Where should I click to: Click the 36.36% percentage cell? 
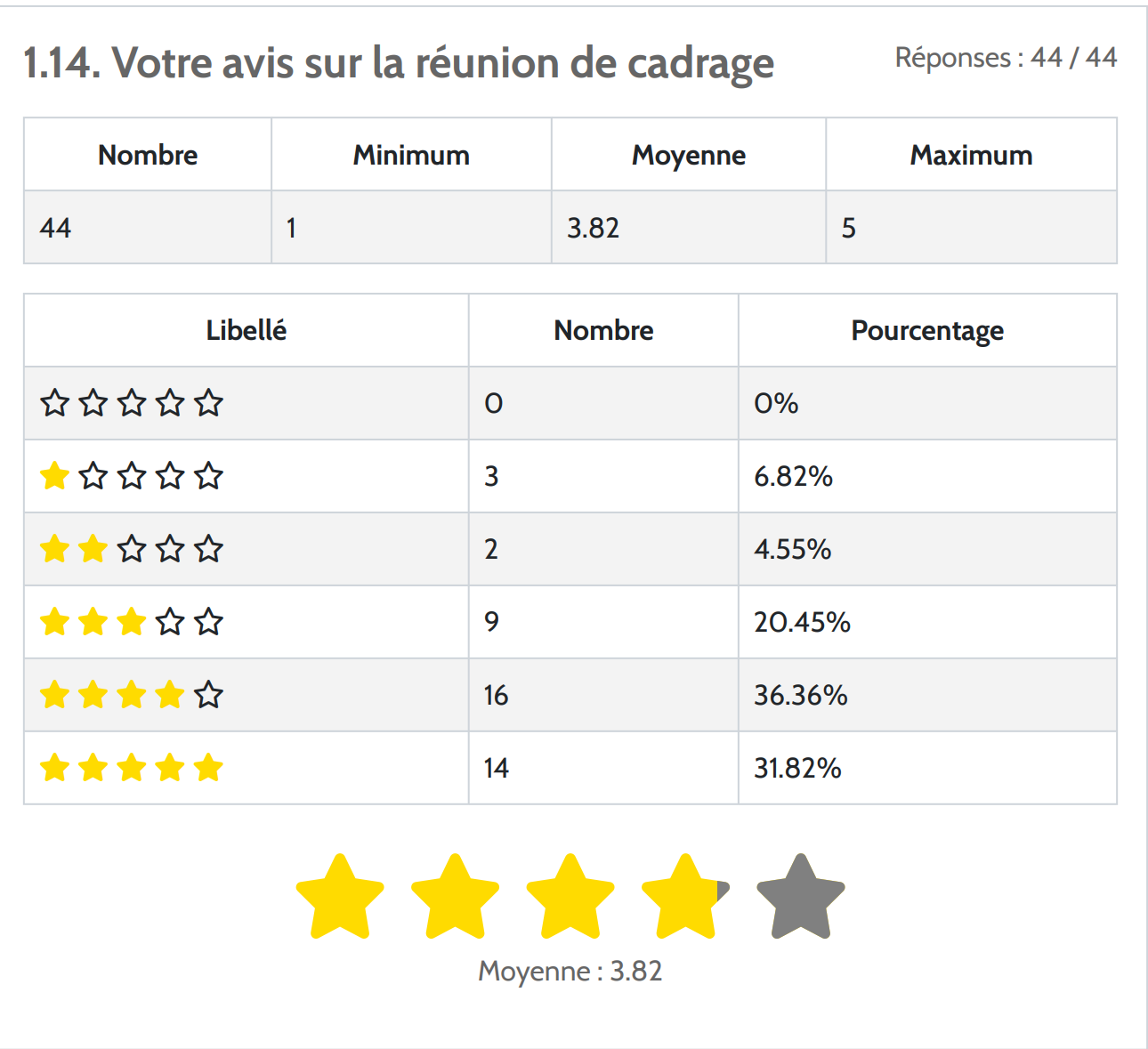801,695
